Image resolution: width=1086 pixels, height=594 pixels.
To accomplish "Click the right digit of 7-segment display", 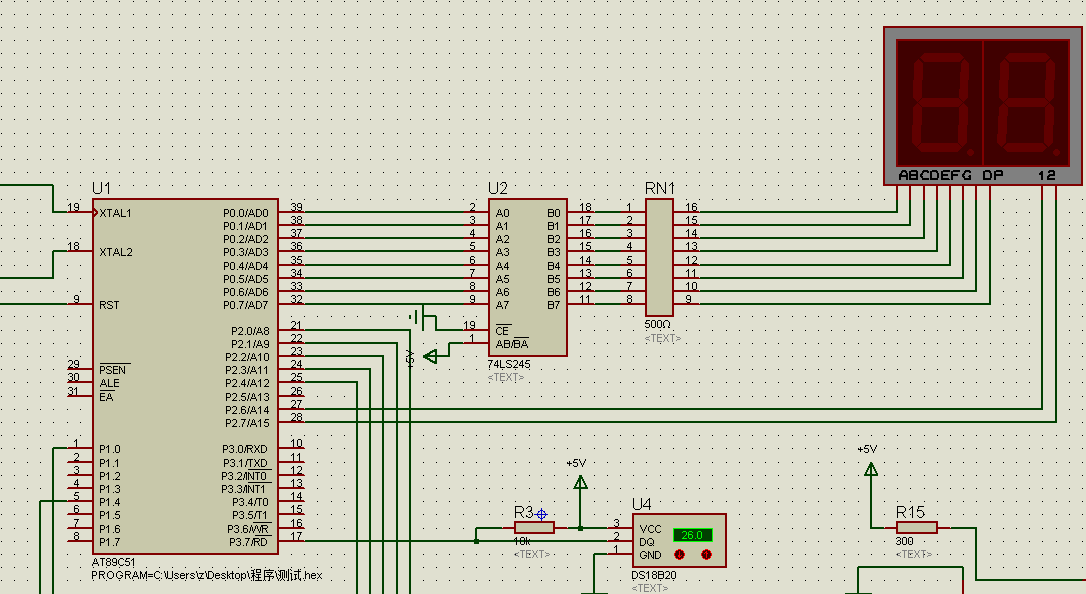I will (x=1026, y=102).
